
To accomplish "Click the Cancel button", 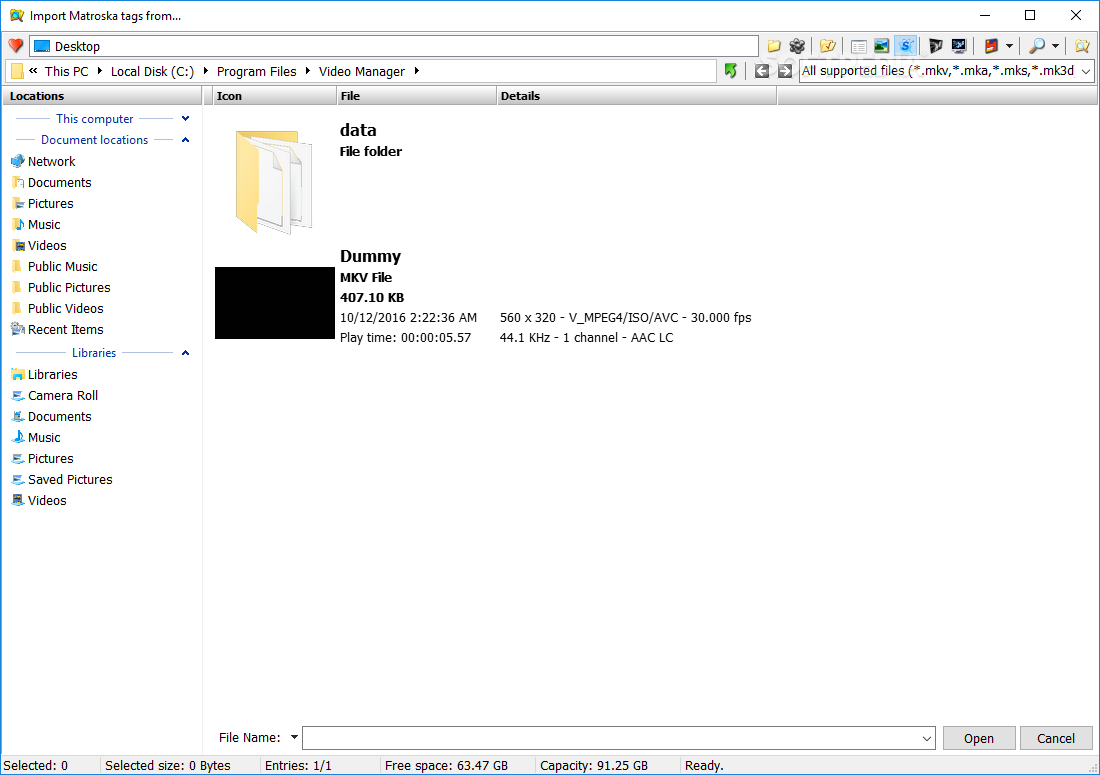I will tap(1056, 738).
